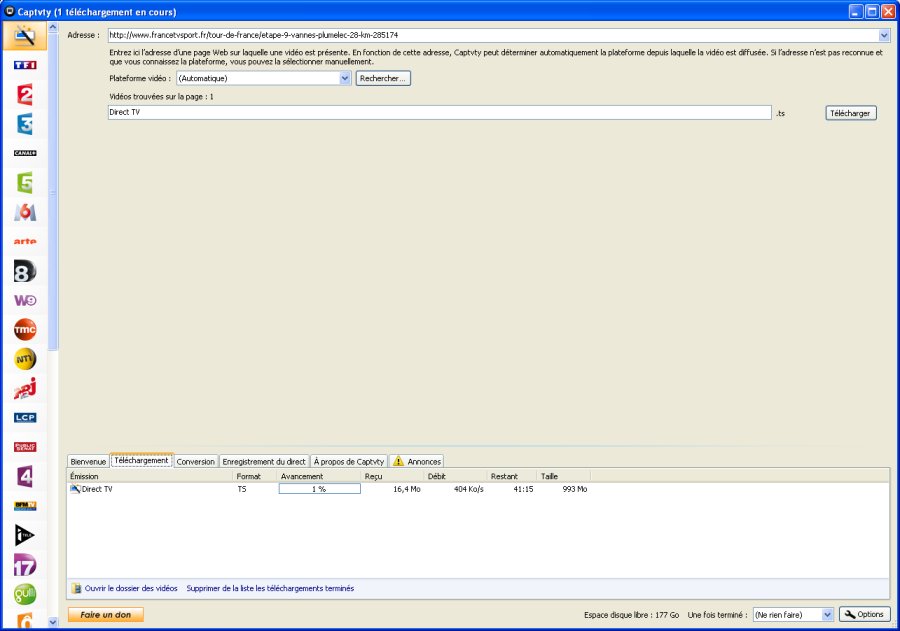Viewport: 900px width, 631px height.
Task: Select the D8 channel
Action: click(25, 270)
